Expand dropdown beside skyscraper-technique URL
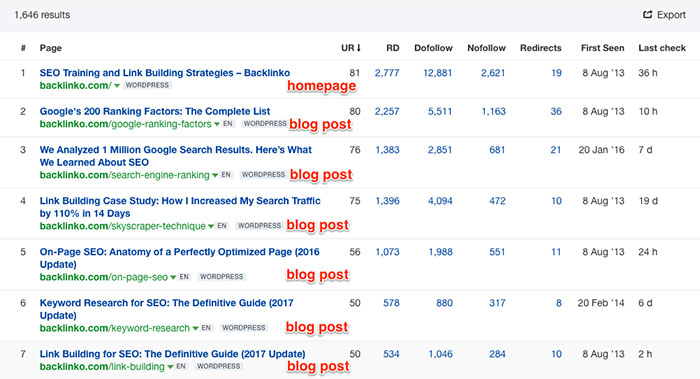The image size is (700, 379). click(x=211, y=226)
